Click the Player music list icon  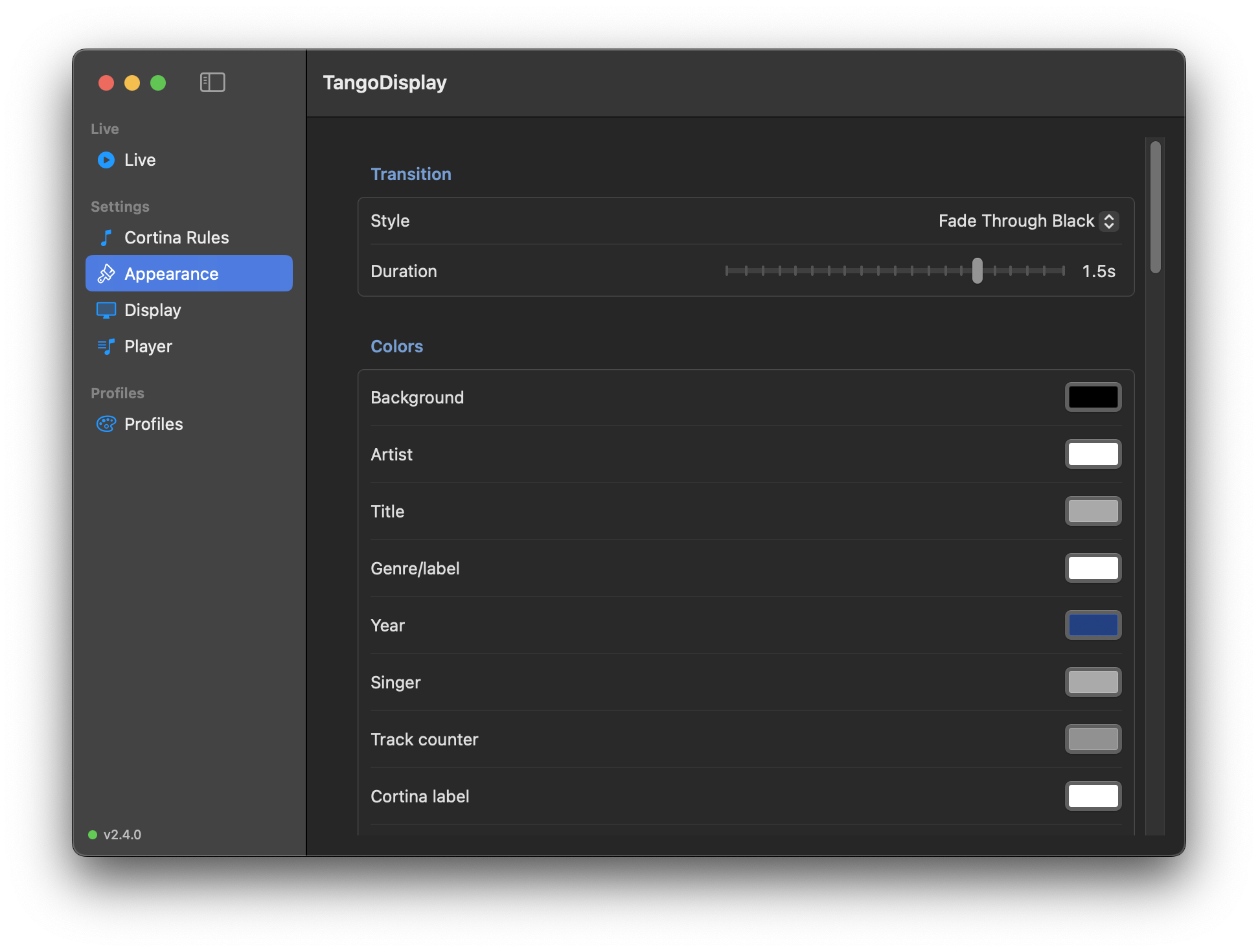coord(106,346)
